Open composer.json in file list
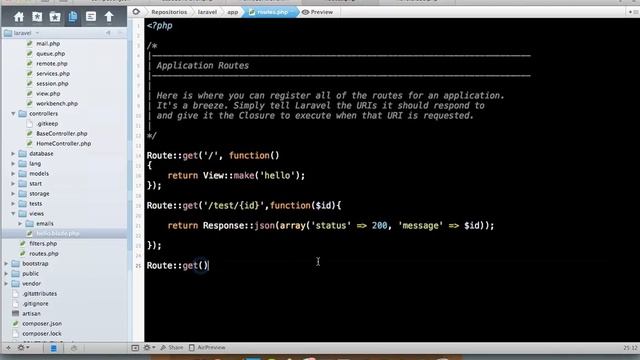640x360 pixels. click(42, 324)
